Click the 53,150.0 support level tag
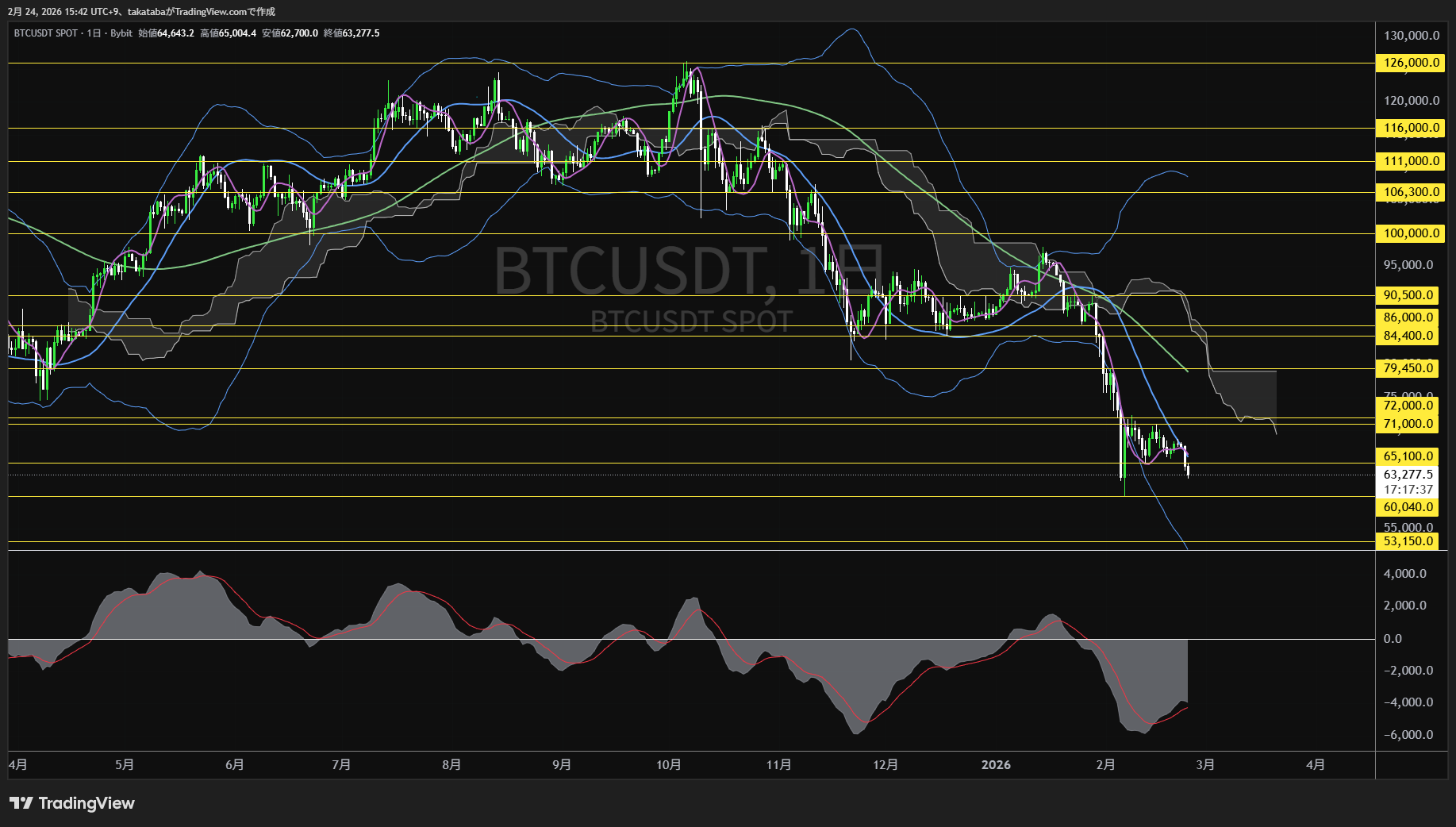The height and width of the screenshot is (827, 1456). coord(1407,540)
